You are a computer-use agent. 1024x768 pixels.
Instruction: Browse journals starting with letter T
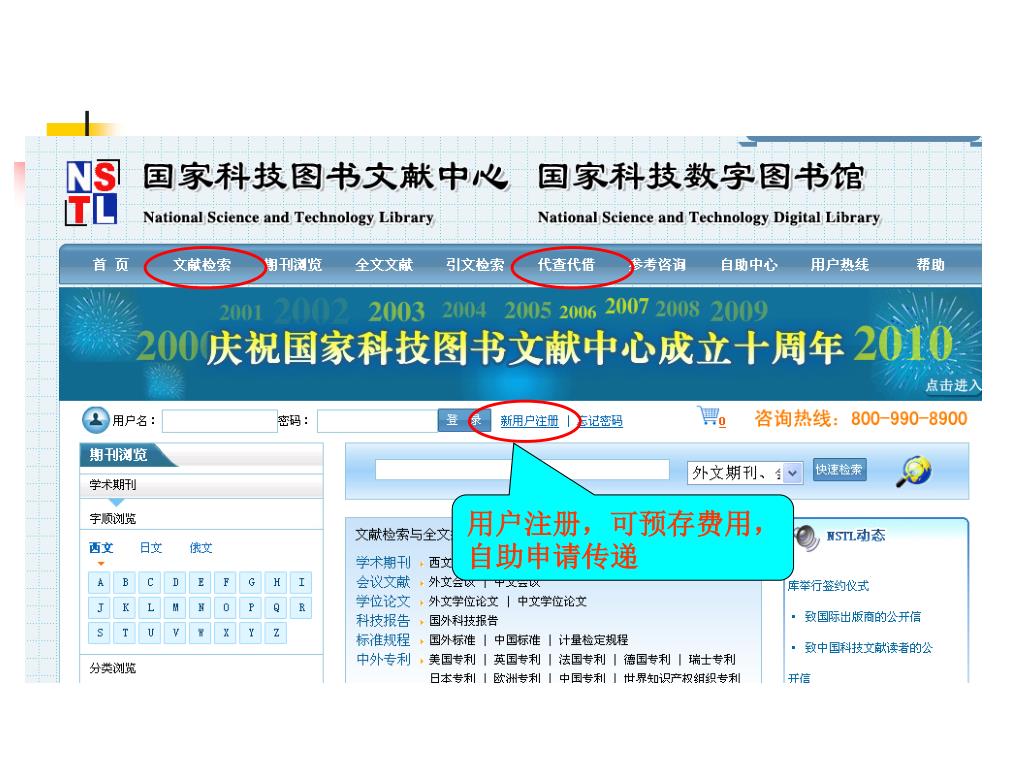(125, 633)
